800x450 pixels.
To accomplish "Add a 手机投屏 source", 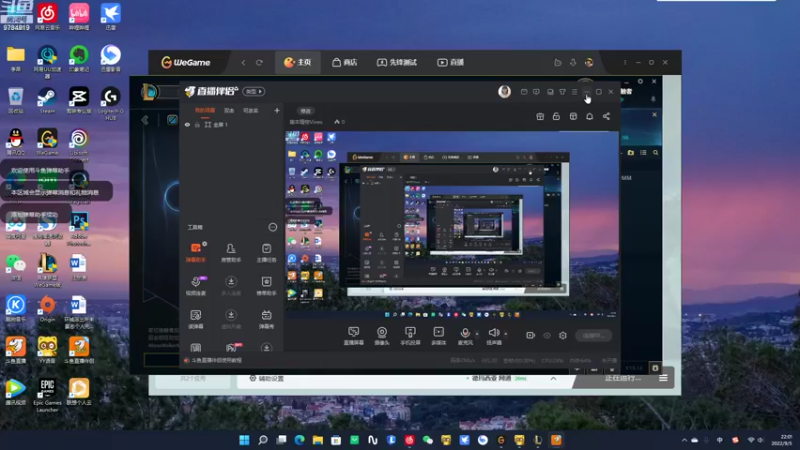I will [410, 336].
